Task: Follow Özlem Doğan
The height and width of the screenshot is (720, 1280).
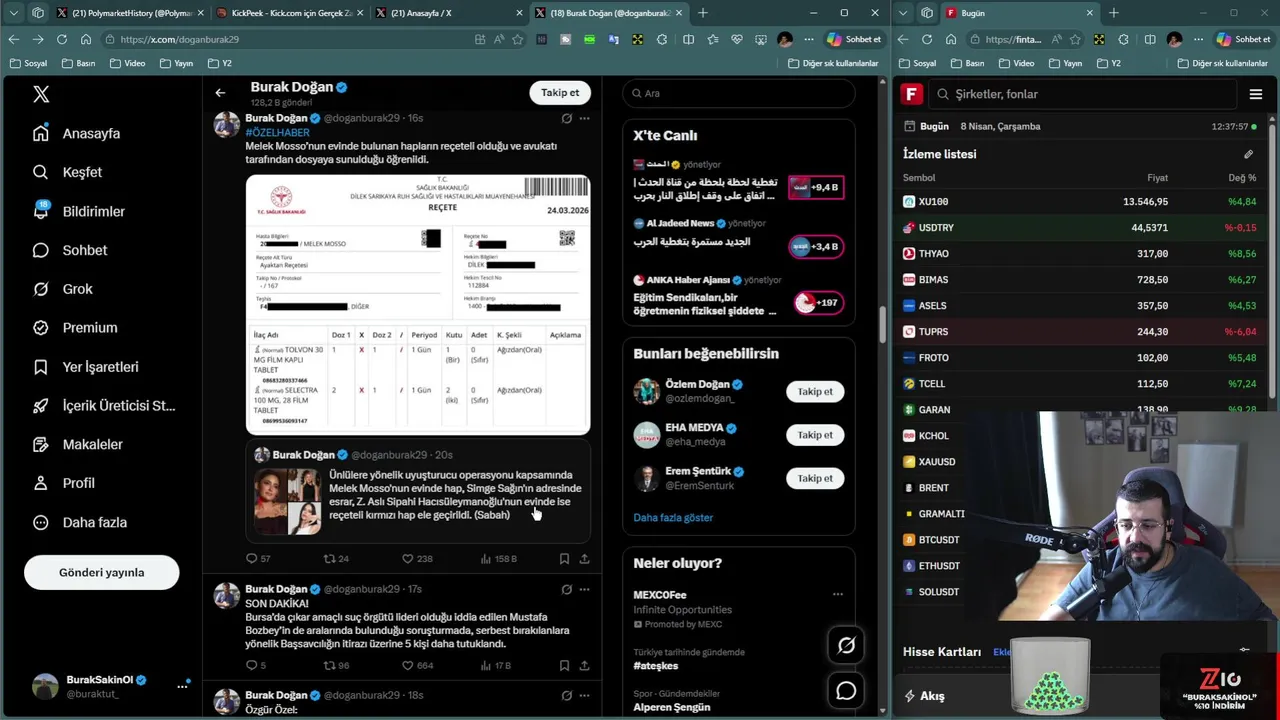Action: pos(815,392)
